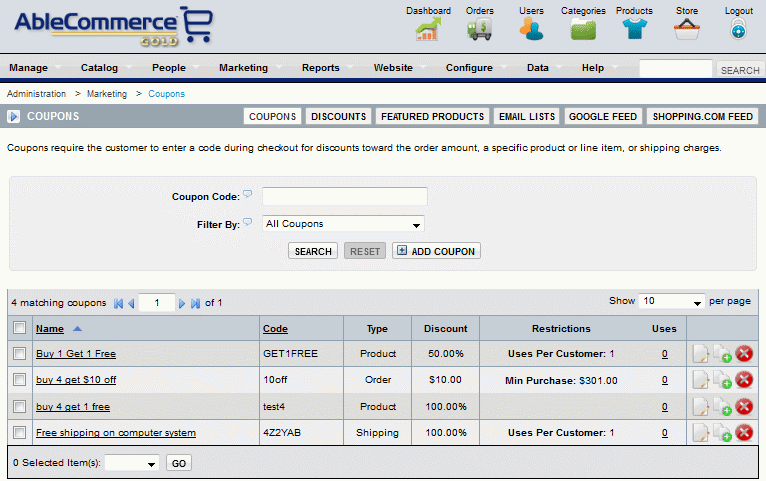The width and height of the screenshot is (766, 481).
Task: Edit the Free shipping on computer system coupon
Action: 701,433
